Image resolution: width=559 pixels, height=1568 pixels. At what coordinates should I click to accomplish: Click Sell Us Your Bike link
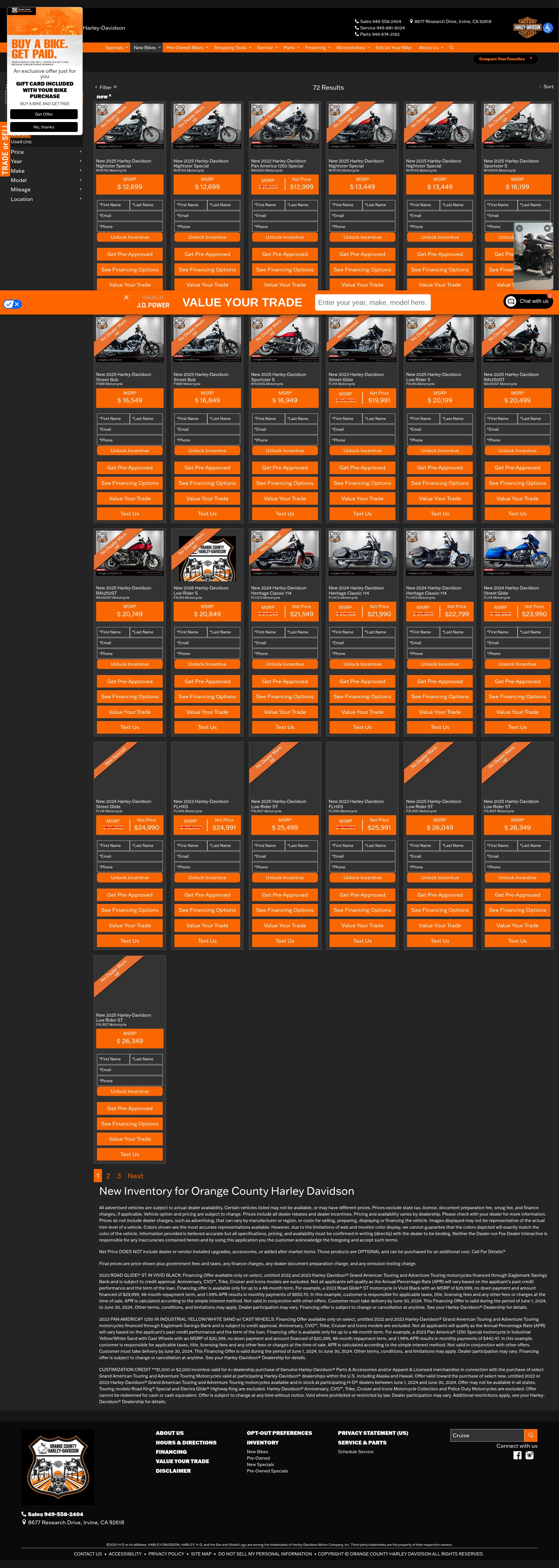point(393,47)
